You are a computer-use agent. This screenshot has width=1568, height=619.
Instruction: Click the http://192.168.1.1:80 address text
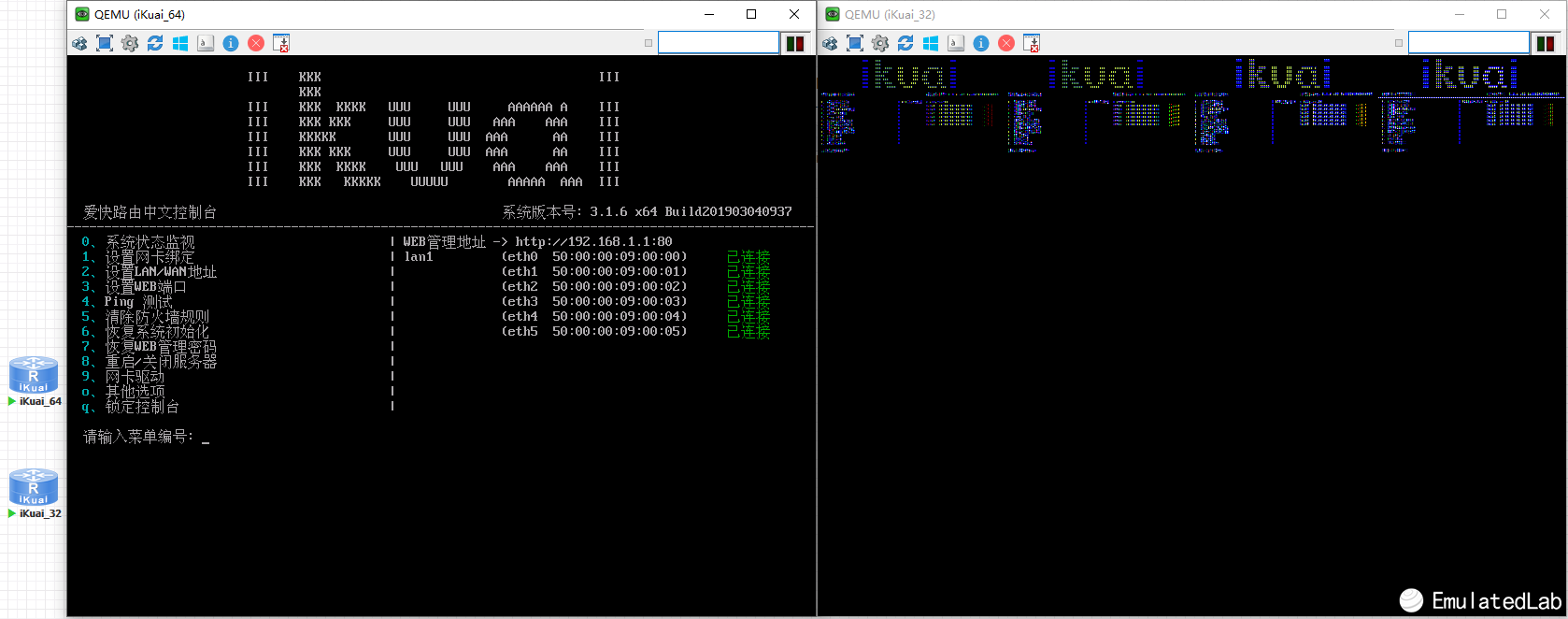pyautogui.click(x=593, y=242)
